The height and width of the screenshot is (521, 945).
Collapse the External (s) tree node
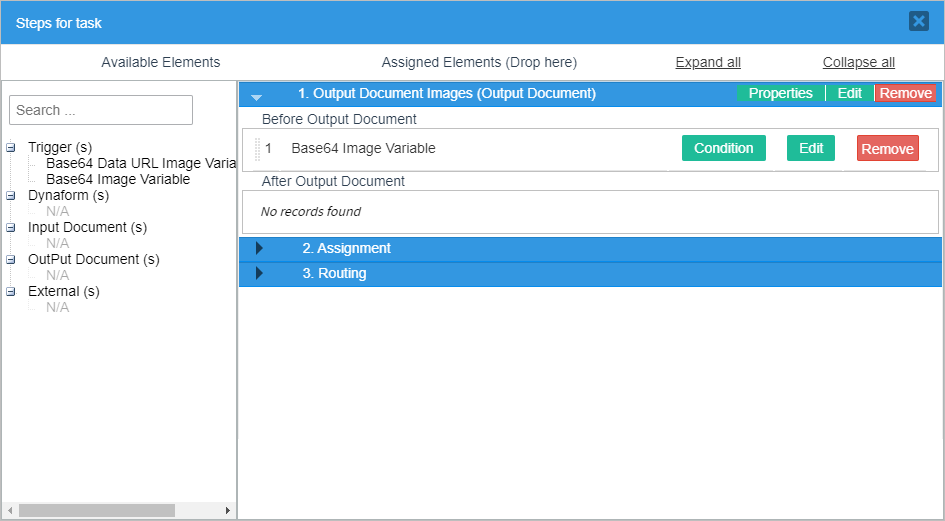(11, 292)
